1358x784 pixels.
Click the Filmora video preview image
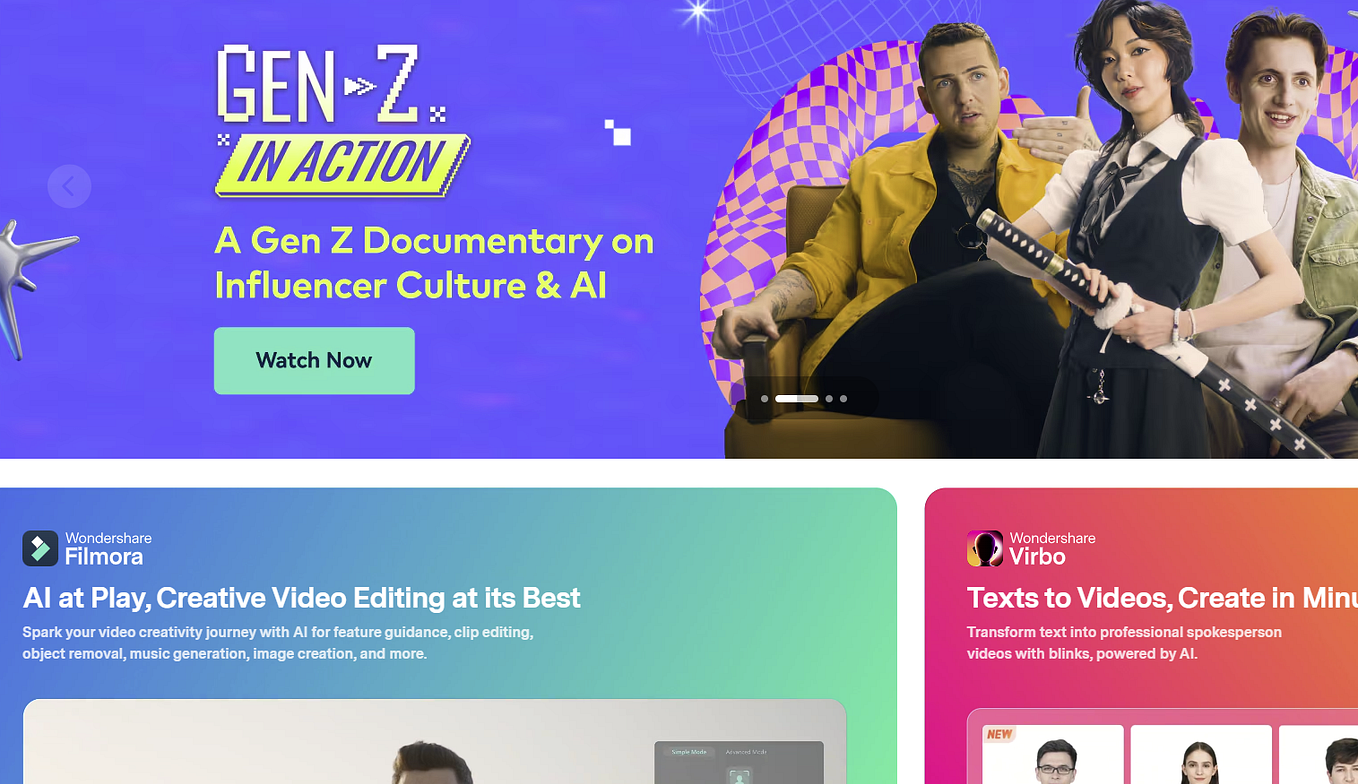click(434, 741)
